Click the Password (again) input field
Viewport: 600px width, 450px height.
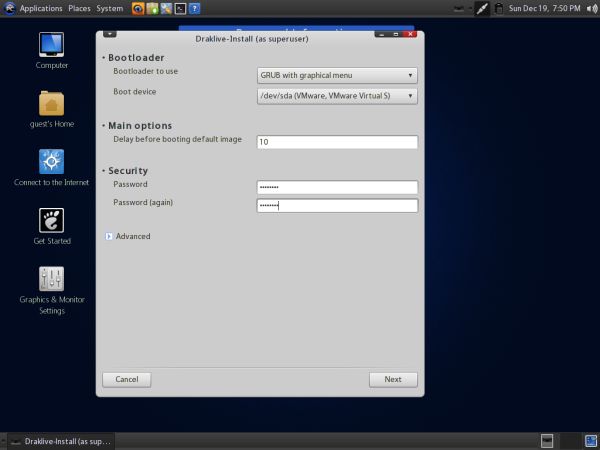(337, 205)
